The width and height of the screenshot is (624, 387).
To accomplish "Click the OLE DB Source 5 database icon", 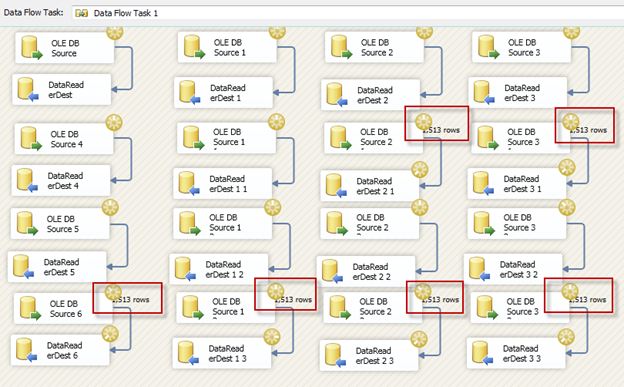I will pyautogui.click(x=27, y=223).
